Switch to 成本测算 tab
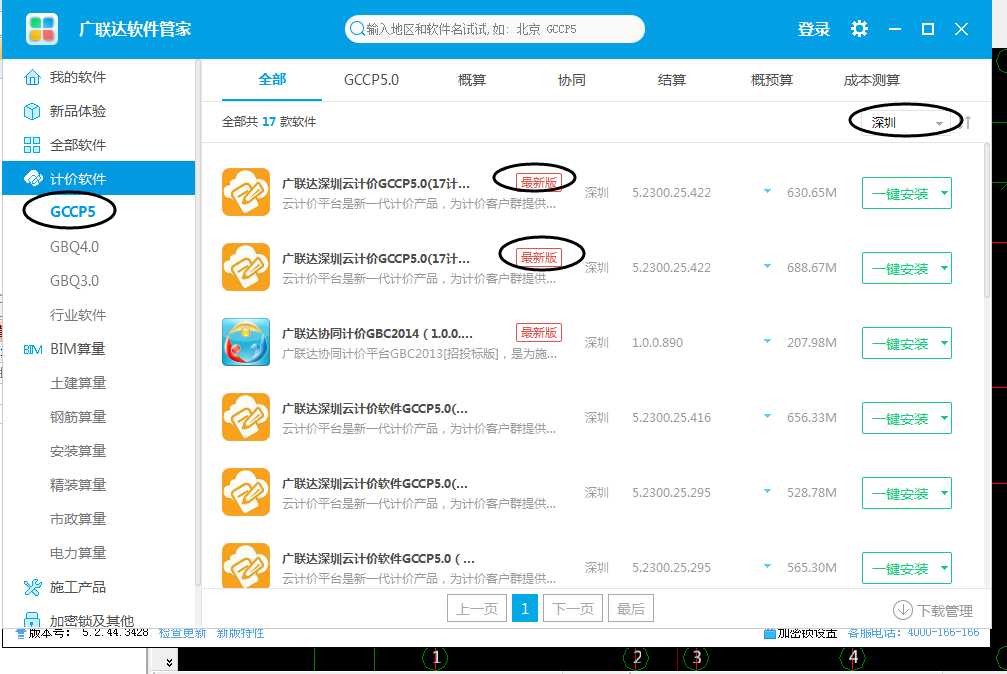This screenshot has width=1007, height=674. coord(871,80)
